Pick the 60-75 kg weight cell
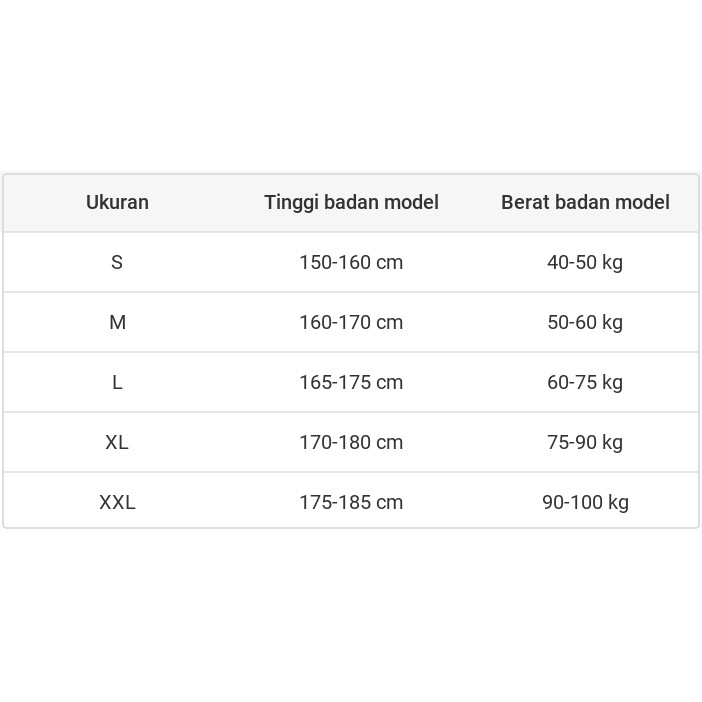 [x=585, y=382]
